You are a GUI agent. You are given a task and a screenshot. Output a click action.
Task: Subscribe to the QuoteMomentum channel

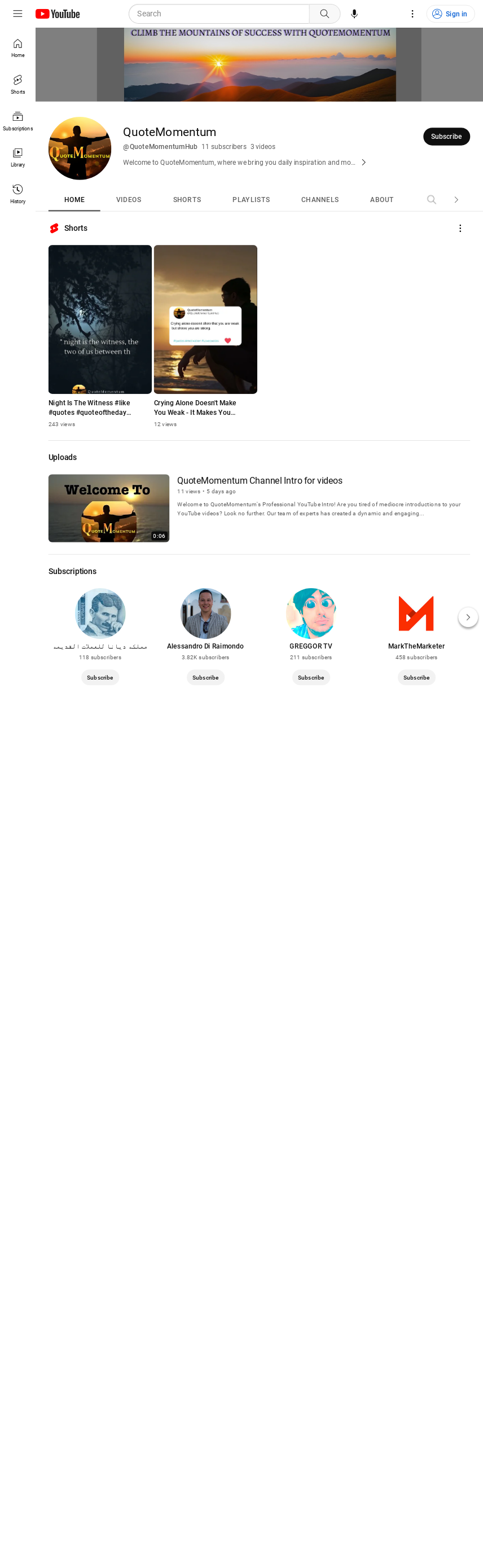[446, 137]
